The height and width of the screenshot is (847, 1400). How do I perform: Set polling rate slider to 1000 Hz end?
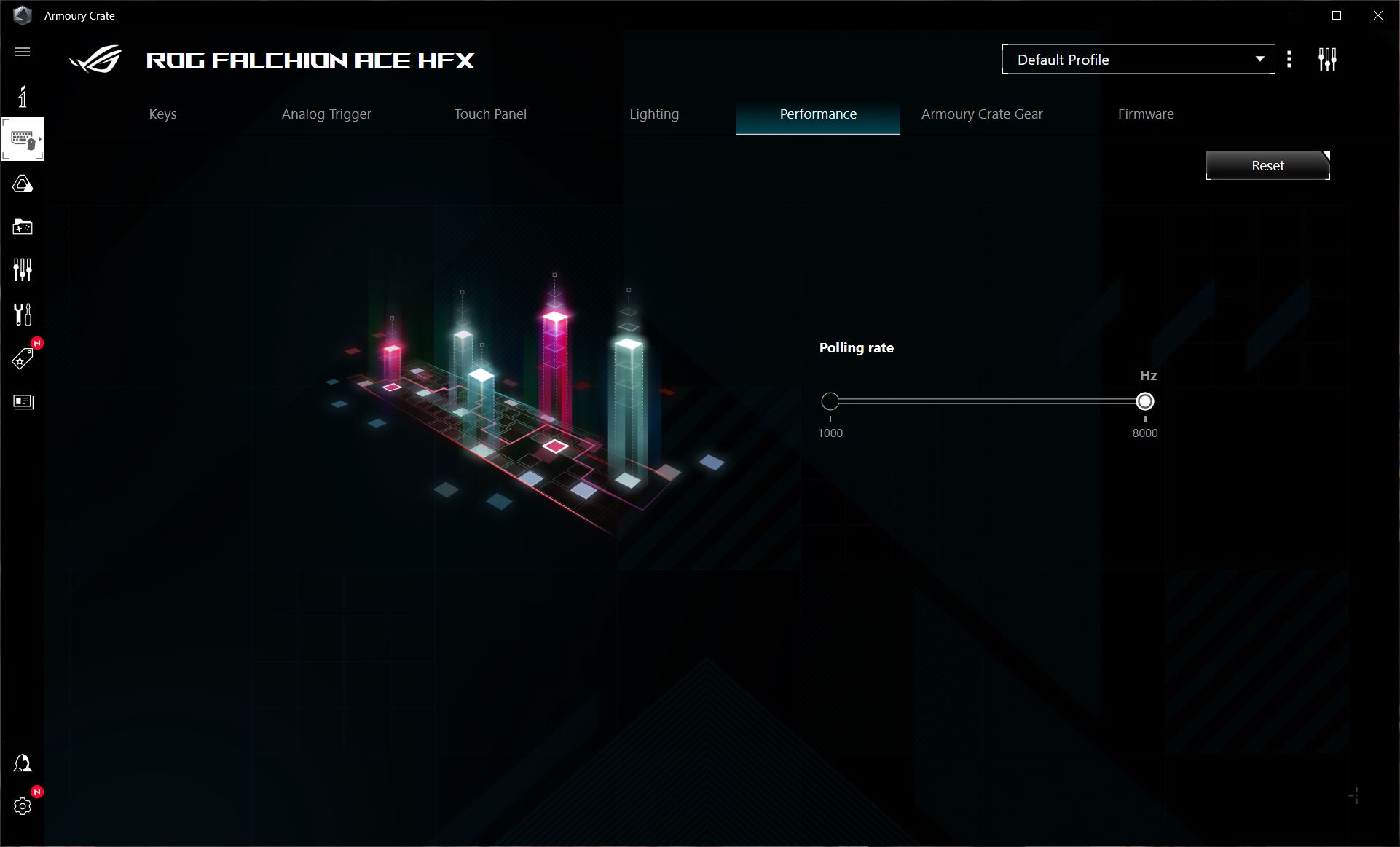(x=830, y=401)
